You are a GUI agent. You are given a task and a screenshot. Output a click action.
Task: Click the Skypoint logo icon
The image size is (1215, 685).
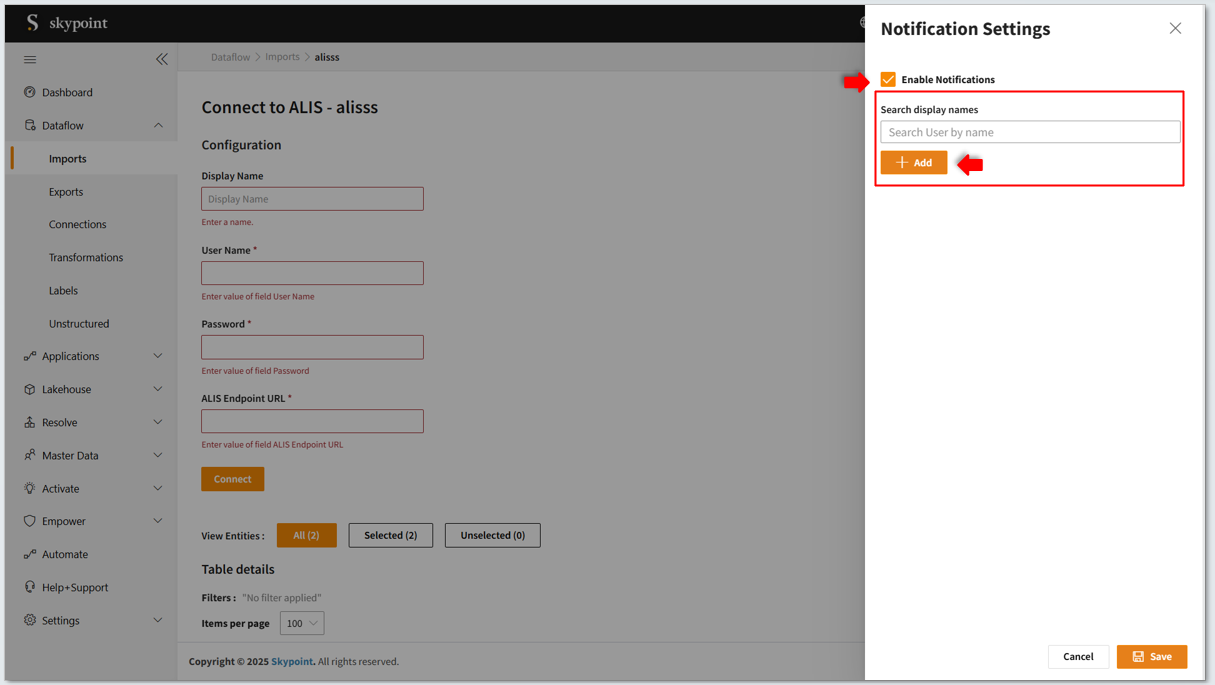pos(33,23)
